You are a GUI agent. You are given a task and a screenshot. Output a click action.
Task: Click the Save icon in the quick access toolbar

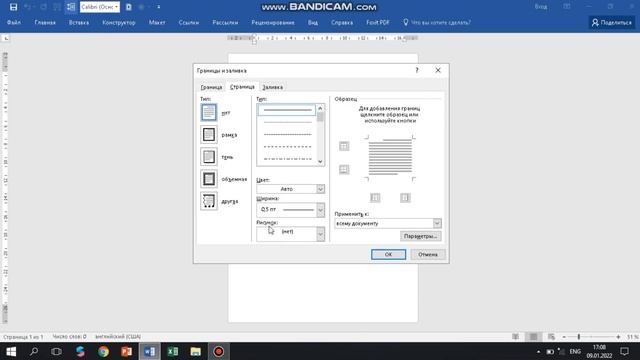(13, 7)
